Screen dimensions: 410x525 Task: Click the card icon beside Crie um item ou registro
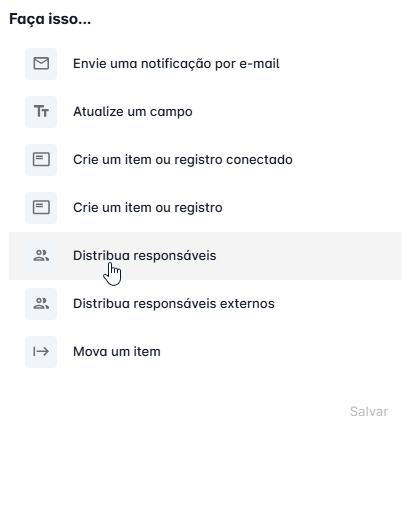point(41,208)
